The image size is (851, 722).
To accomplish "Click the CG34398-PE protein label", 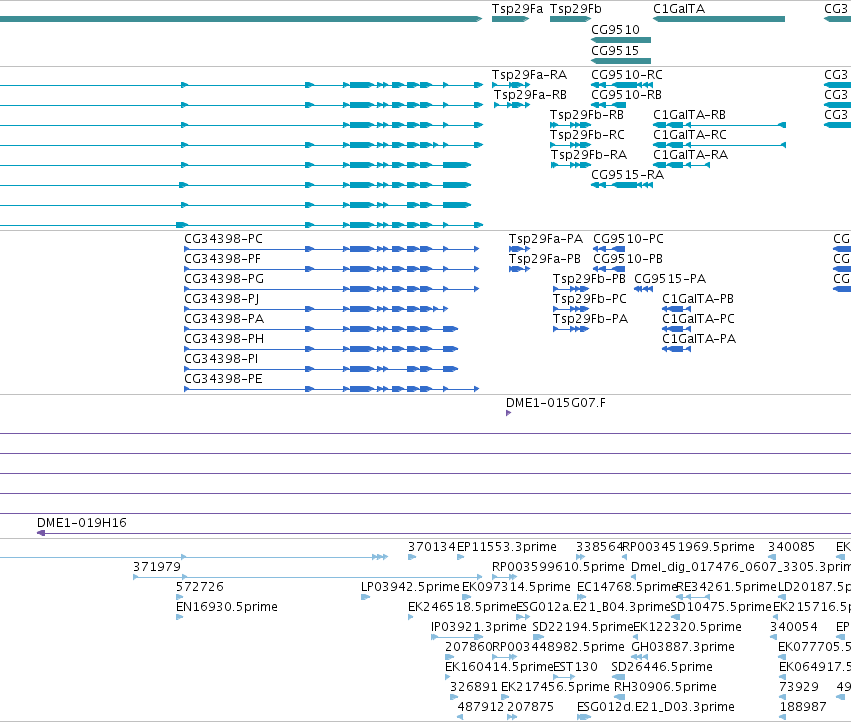I will (223, 379).
